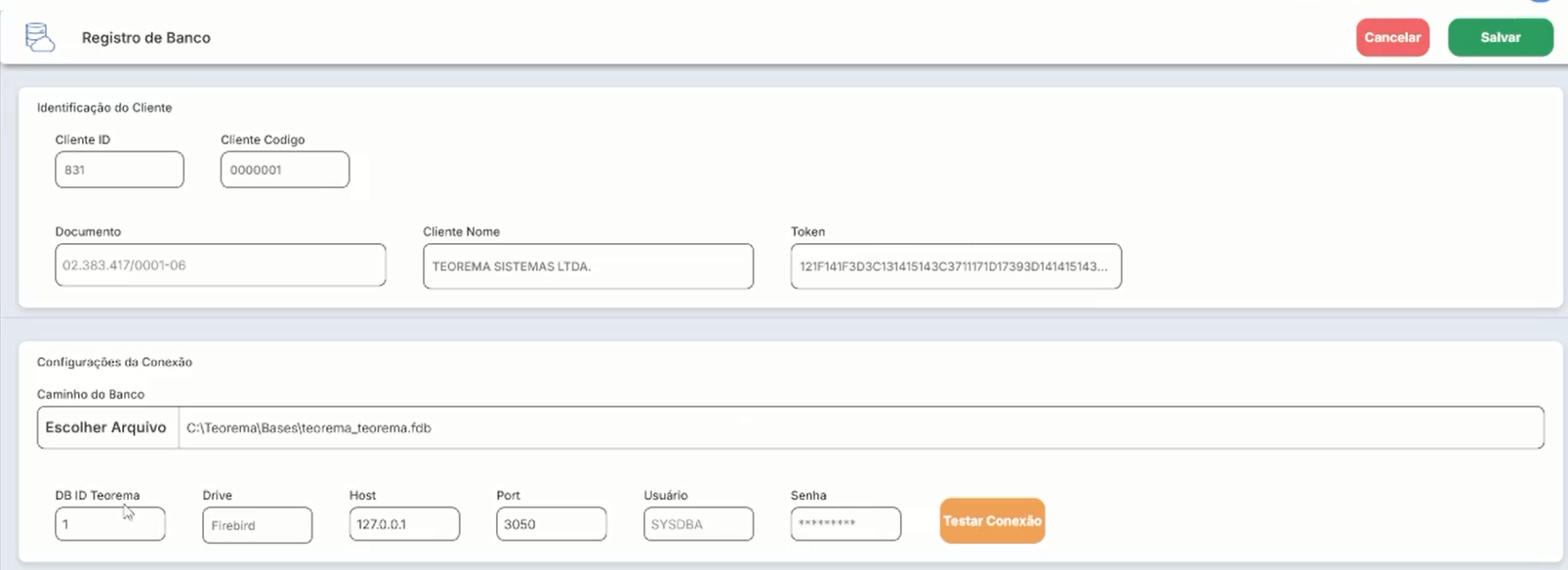Click the Senha label
The height and width of the screenshot is (570, 1568).
coord(808,495)
